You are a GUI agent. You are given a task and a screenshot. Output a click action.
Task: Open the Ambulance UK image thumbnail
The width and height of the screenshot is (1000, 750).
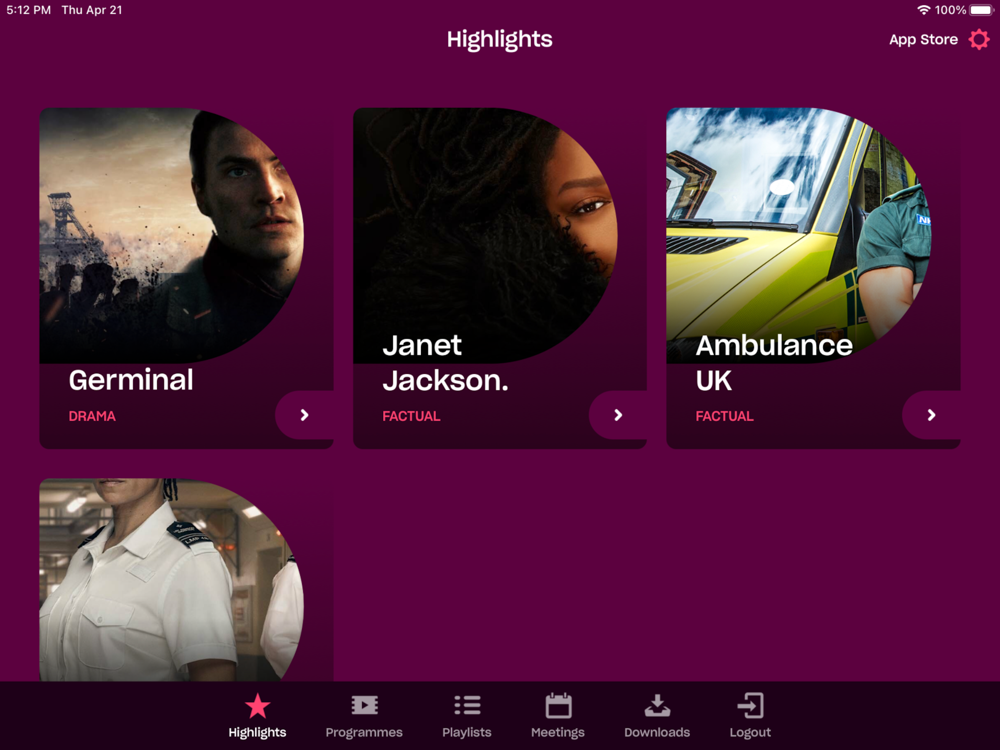[798, 235]
